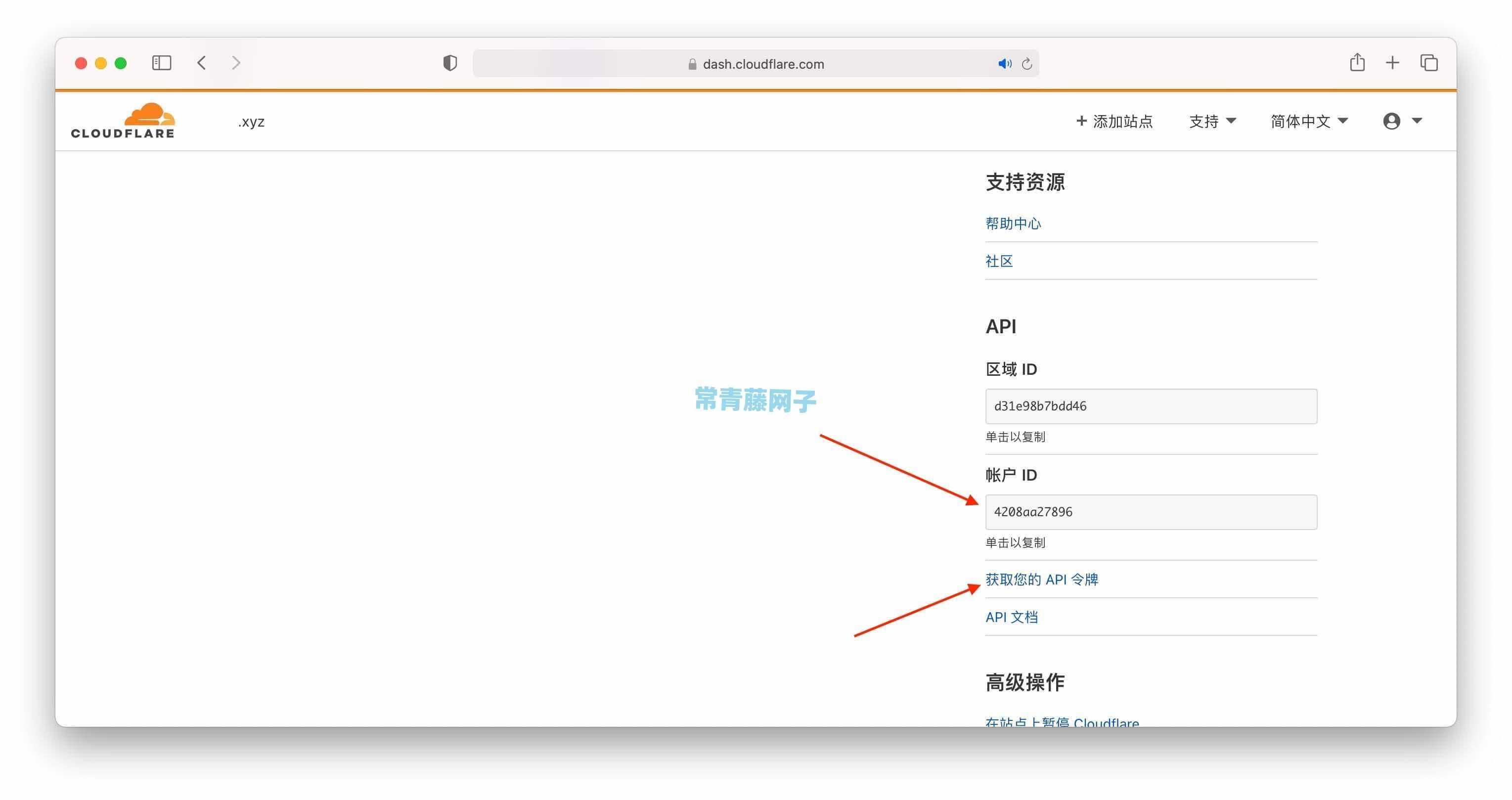Click the Cloudflare logo

tap(123, 120)
